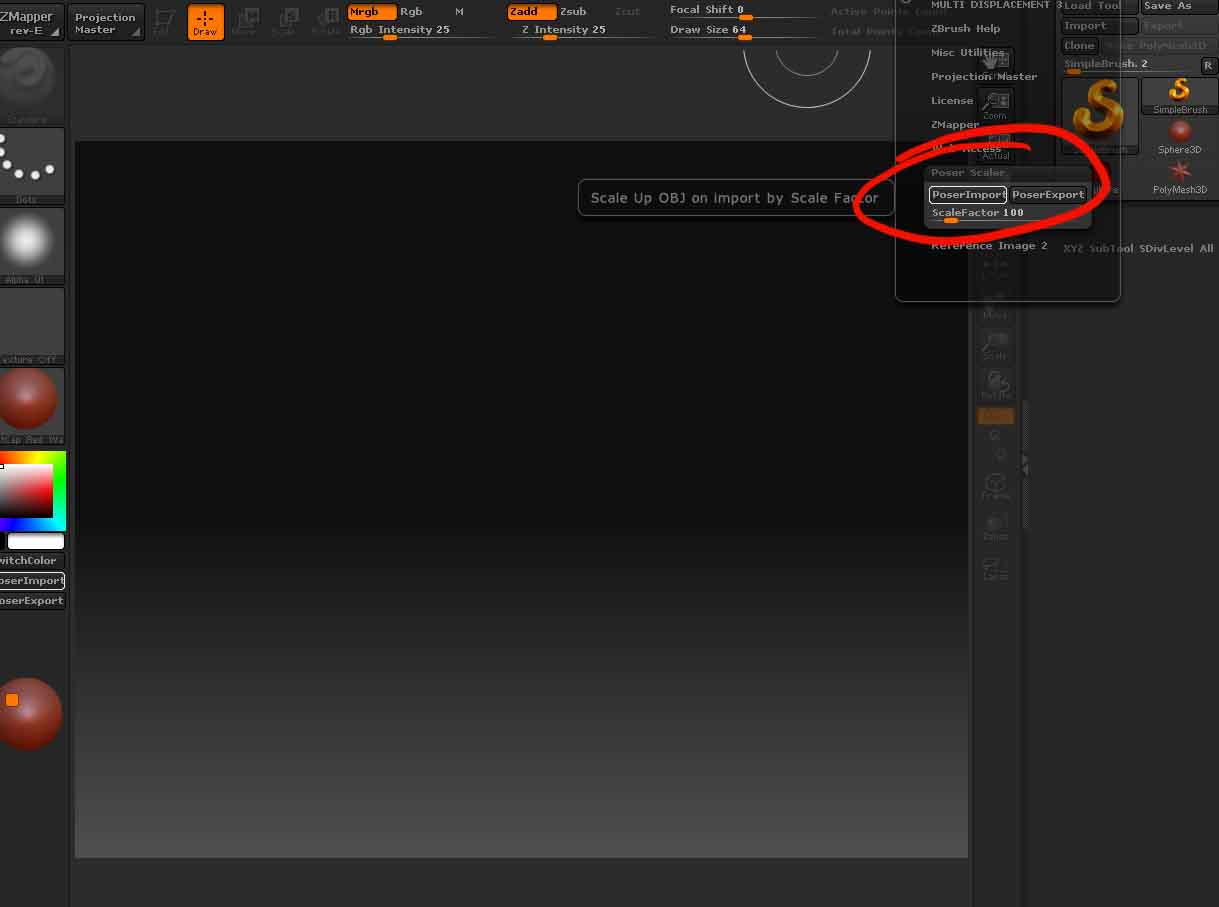Image resolution: width=1219 pixels, height=907 pixels.
Task: Click PoserExport in the Poser Scaler menu
Action: (x=1048, y=194)
